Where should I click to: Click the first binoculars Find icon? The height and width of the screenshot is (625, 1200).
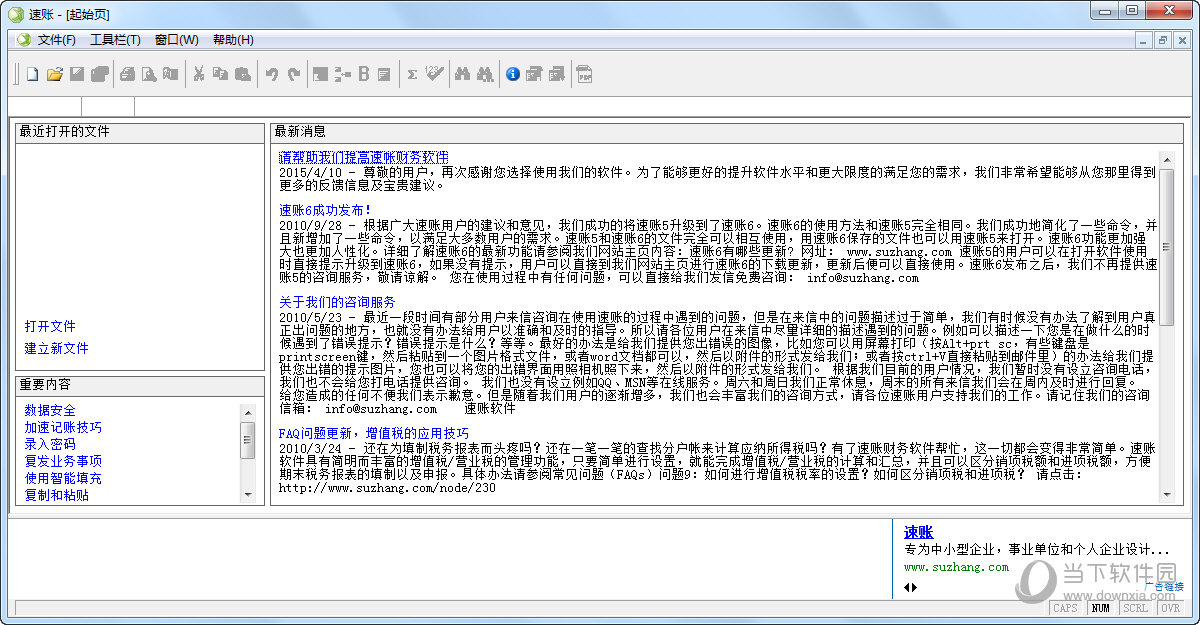click(462, 74)
